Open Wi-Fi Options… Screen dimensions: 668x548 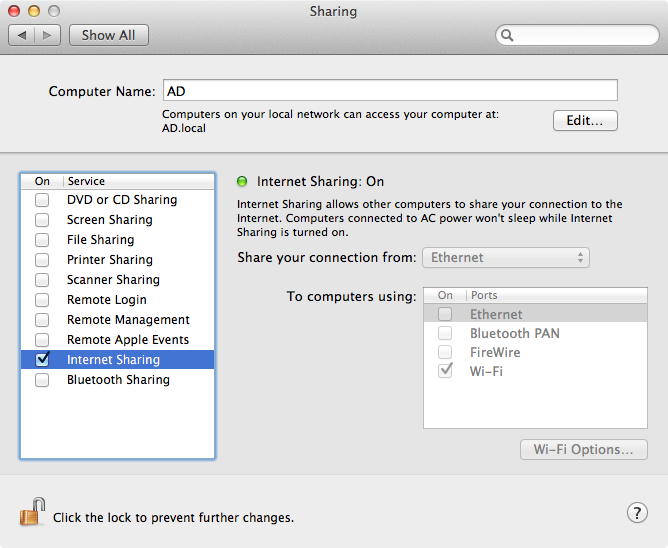(584, 450)
